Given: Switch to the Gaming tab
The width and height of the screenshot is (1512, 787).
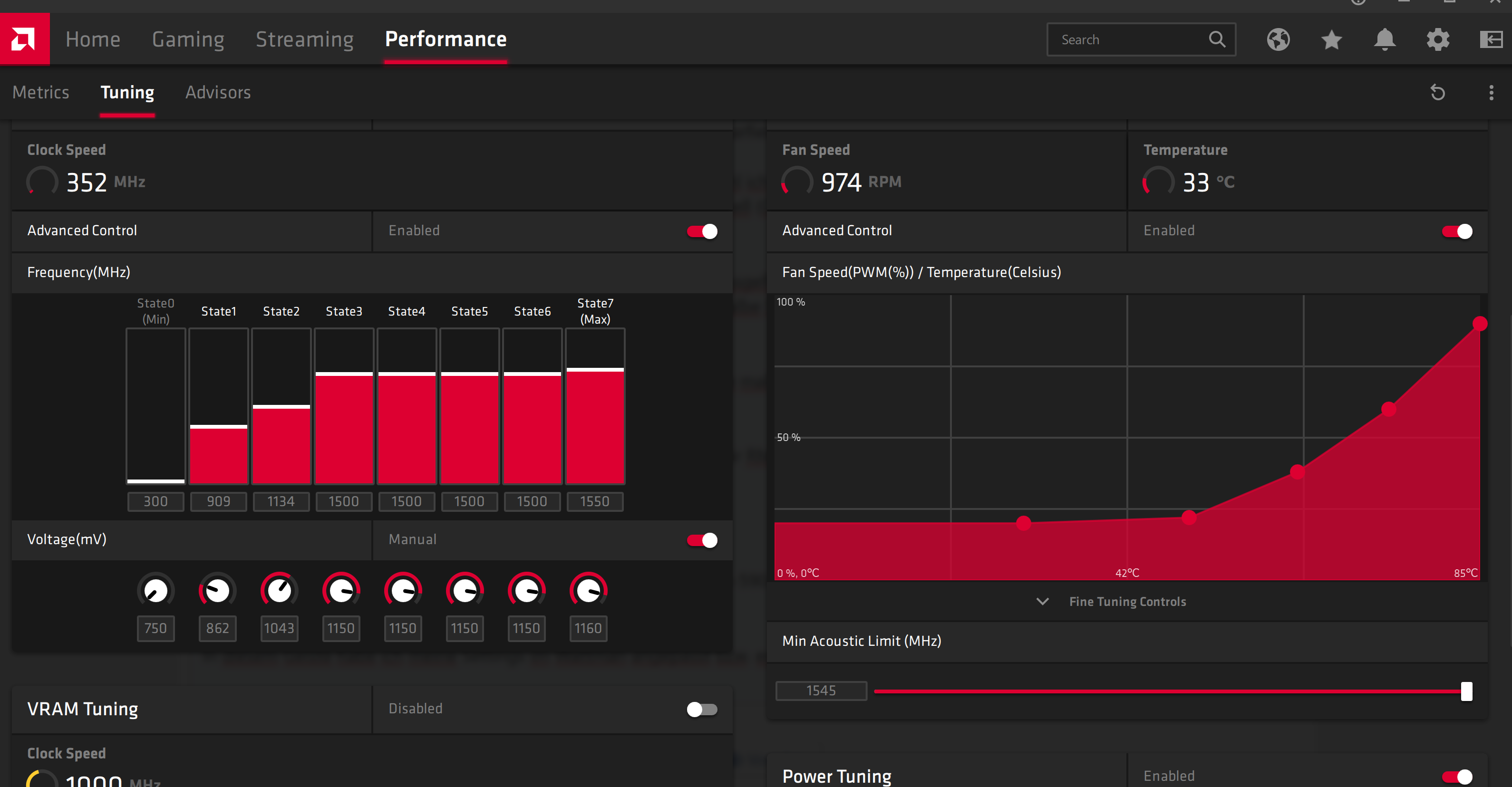Looking at the screenshot, I should point(188,39).
